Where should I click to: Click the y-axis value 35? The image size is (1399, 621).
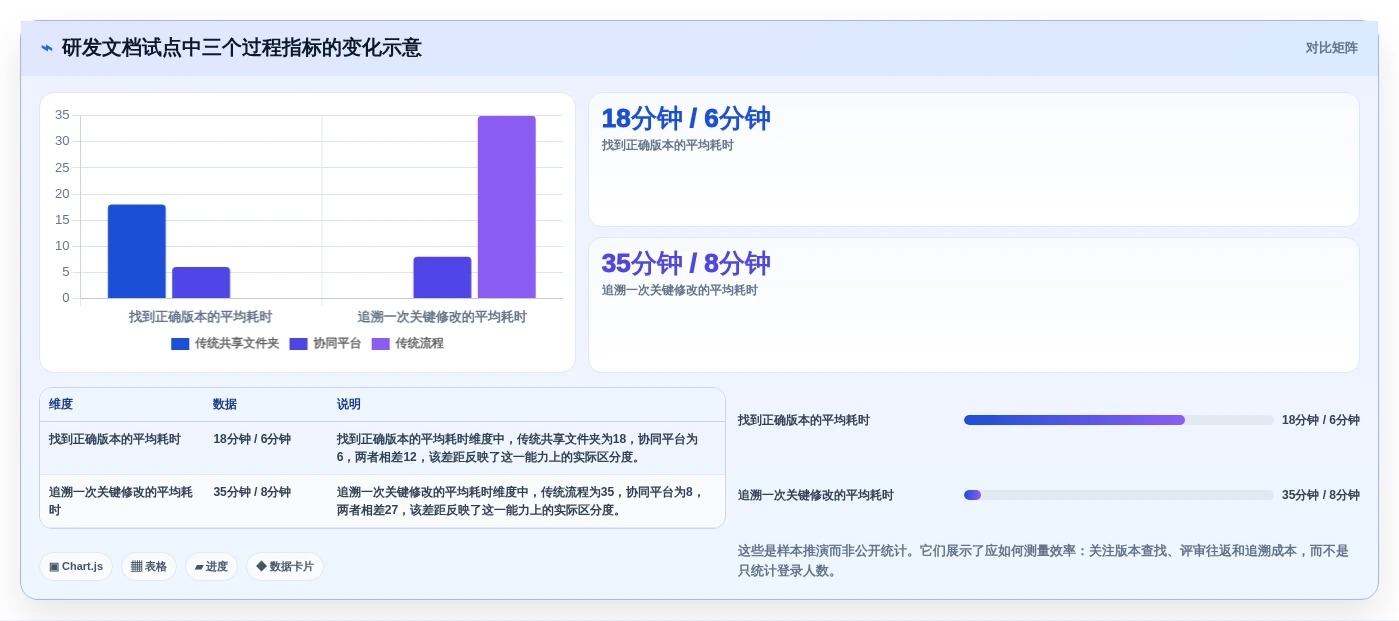click(x=62, y=115)
